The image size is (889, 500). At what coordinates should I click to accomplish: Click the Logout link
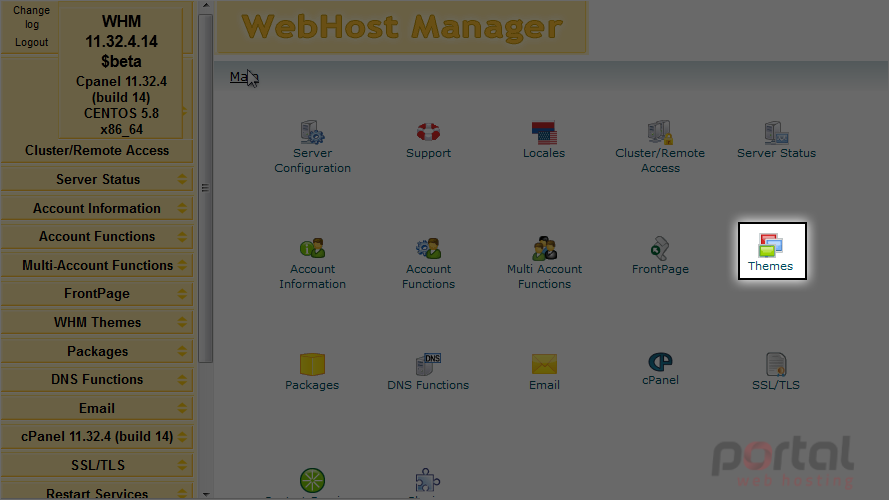31,43
